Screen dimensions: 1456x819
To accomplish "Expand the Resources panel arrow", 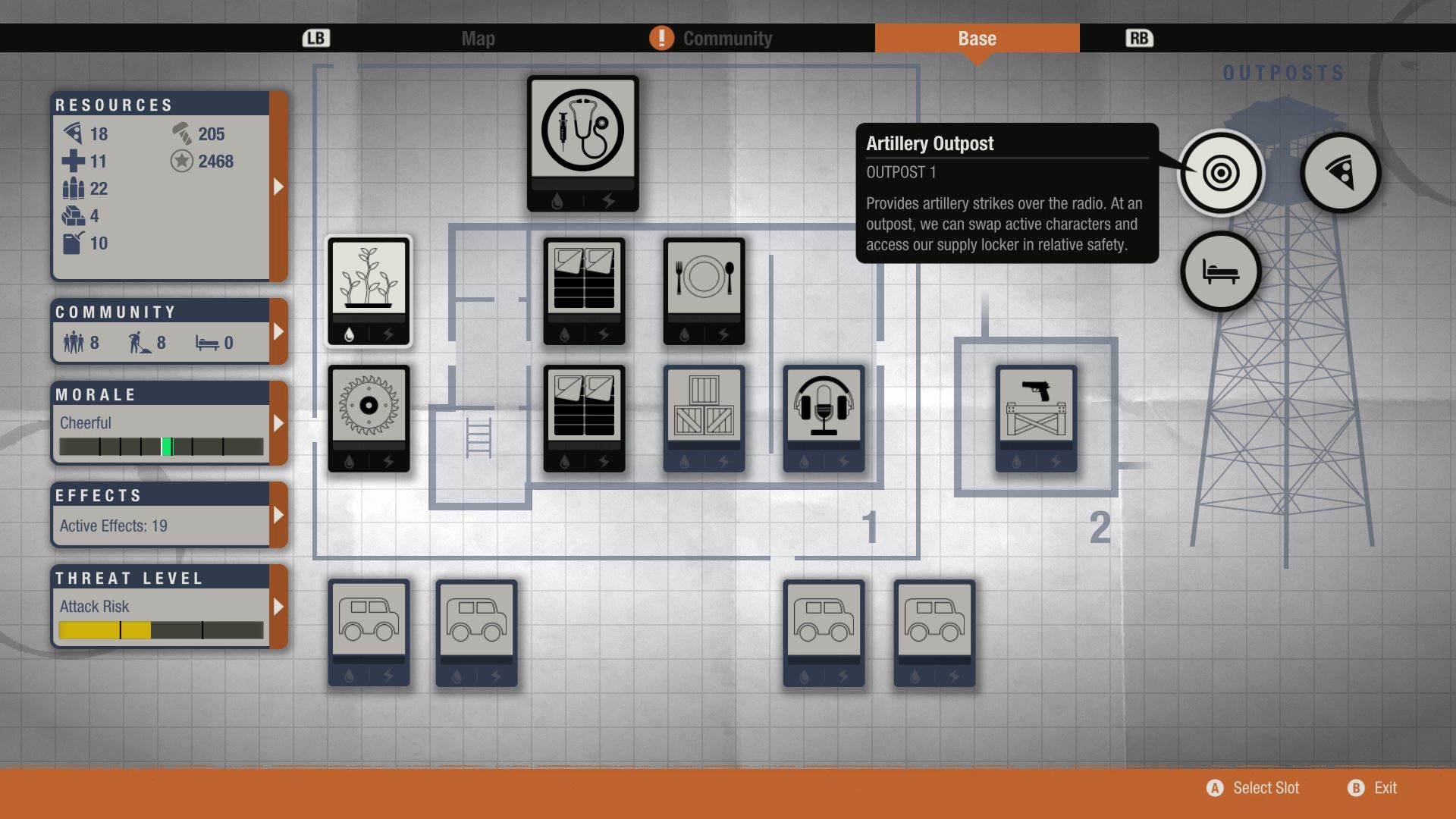I will coord(278,187).
